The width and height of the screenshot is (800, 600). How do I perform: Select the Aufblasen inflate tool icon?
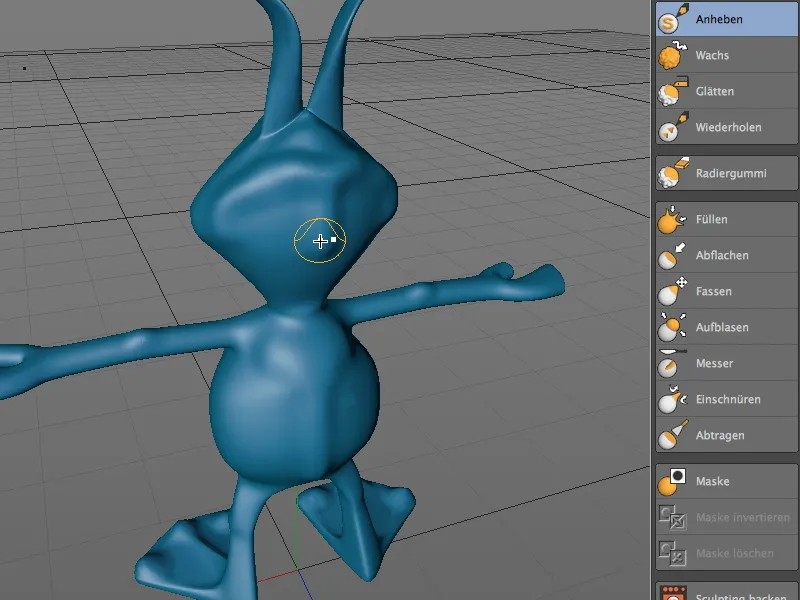click(x=672, y=327)
